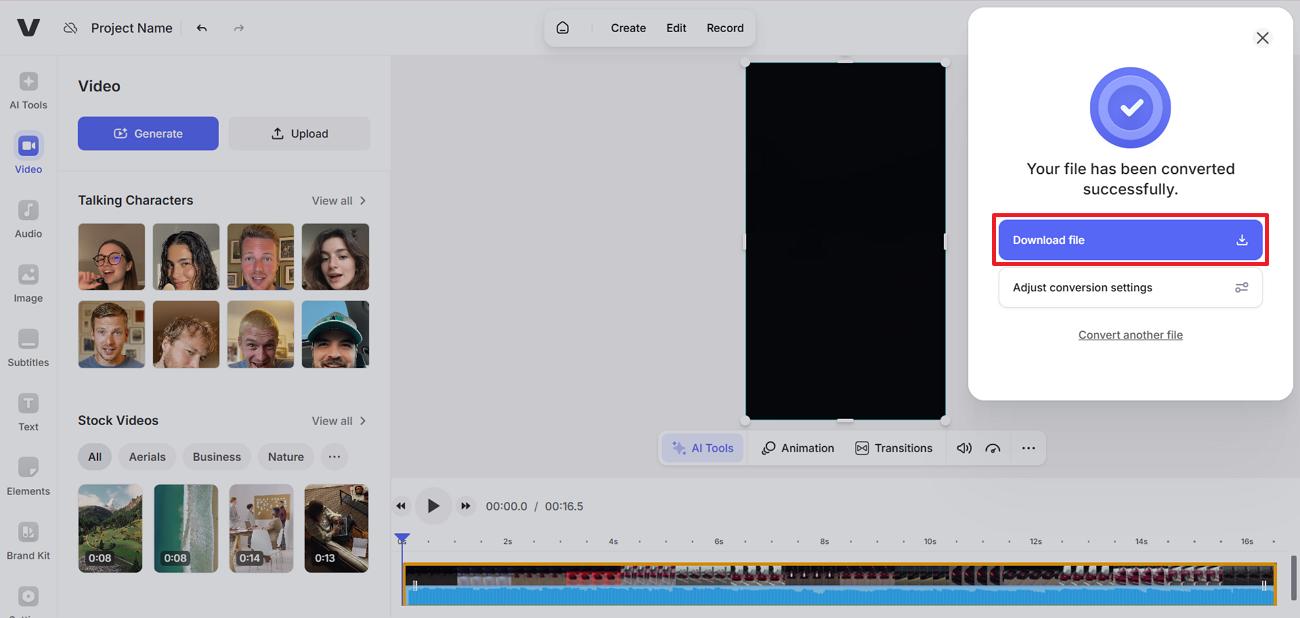The width and height of the screenshot is (1300, 618).
Task: Select the 0:08 ocean aerial stock video
Action: (186, 529)
